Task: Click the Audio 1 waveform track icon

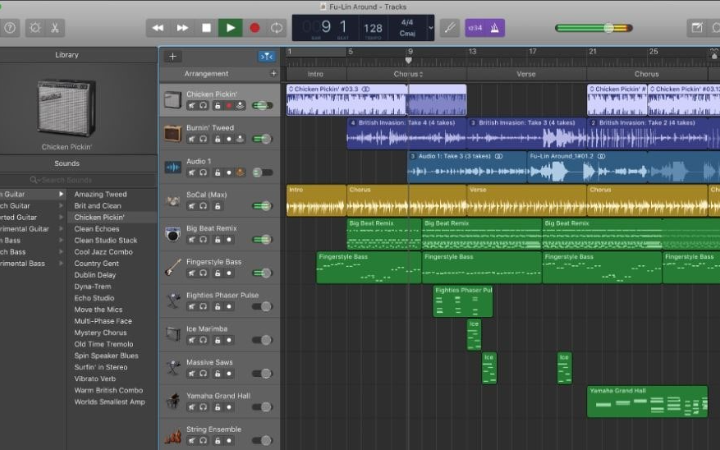Action: (x=173, y=167)
